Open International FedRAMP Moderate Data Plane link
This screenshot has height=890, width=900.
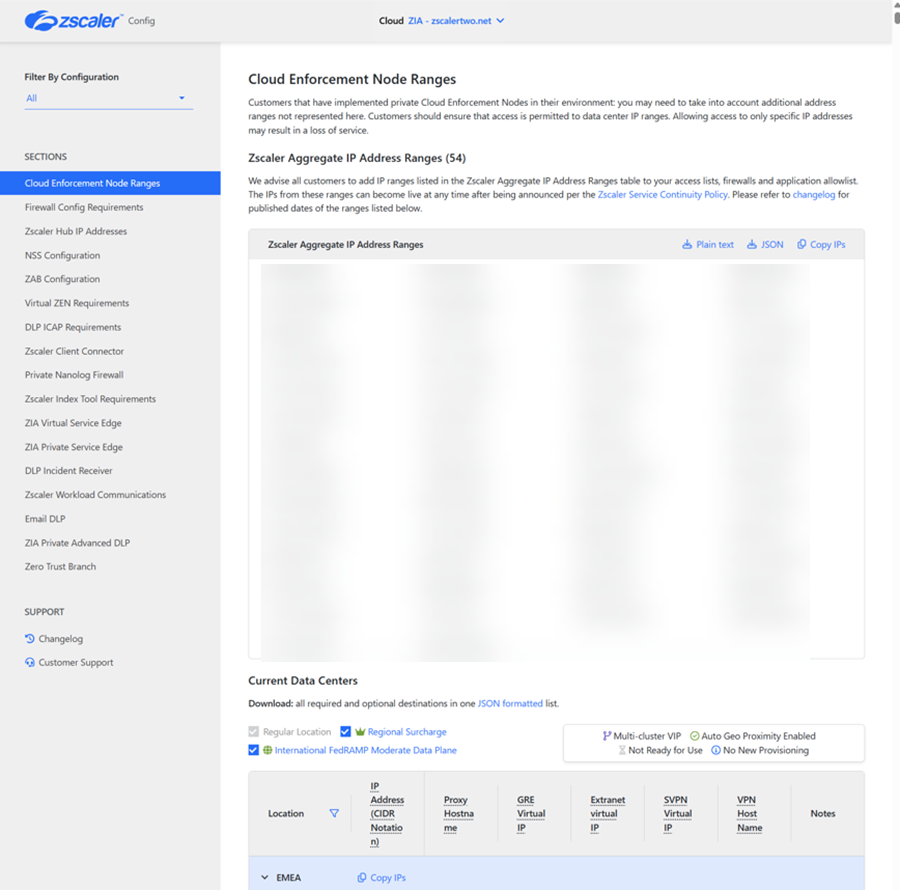tap(366, 750)
